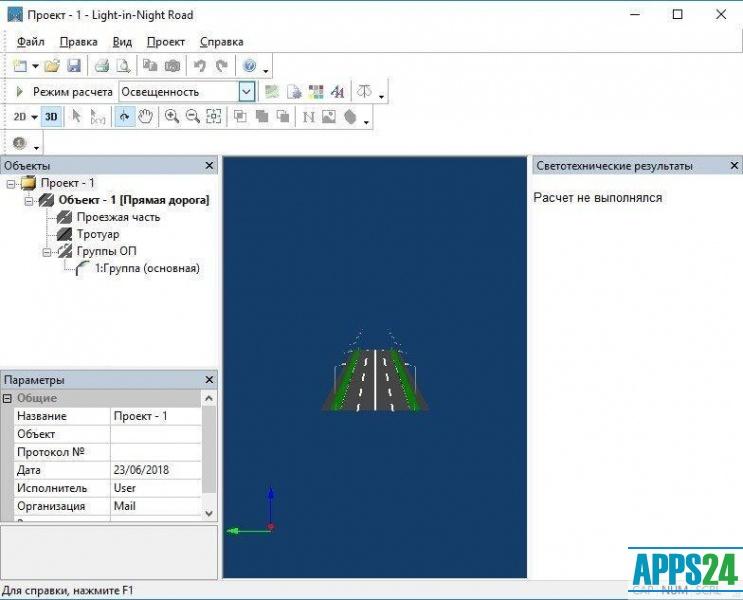Redo the last action
Image resolution: width=743 pixels, height=600 pixels.
click(x=221, y=65)
